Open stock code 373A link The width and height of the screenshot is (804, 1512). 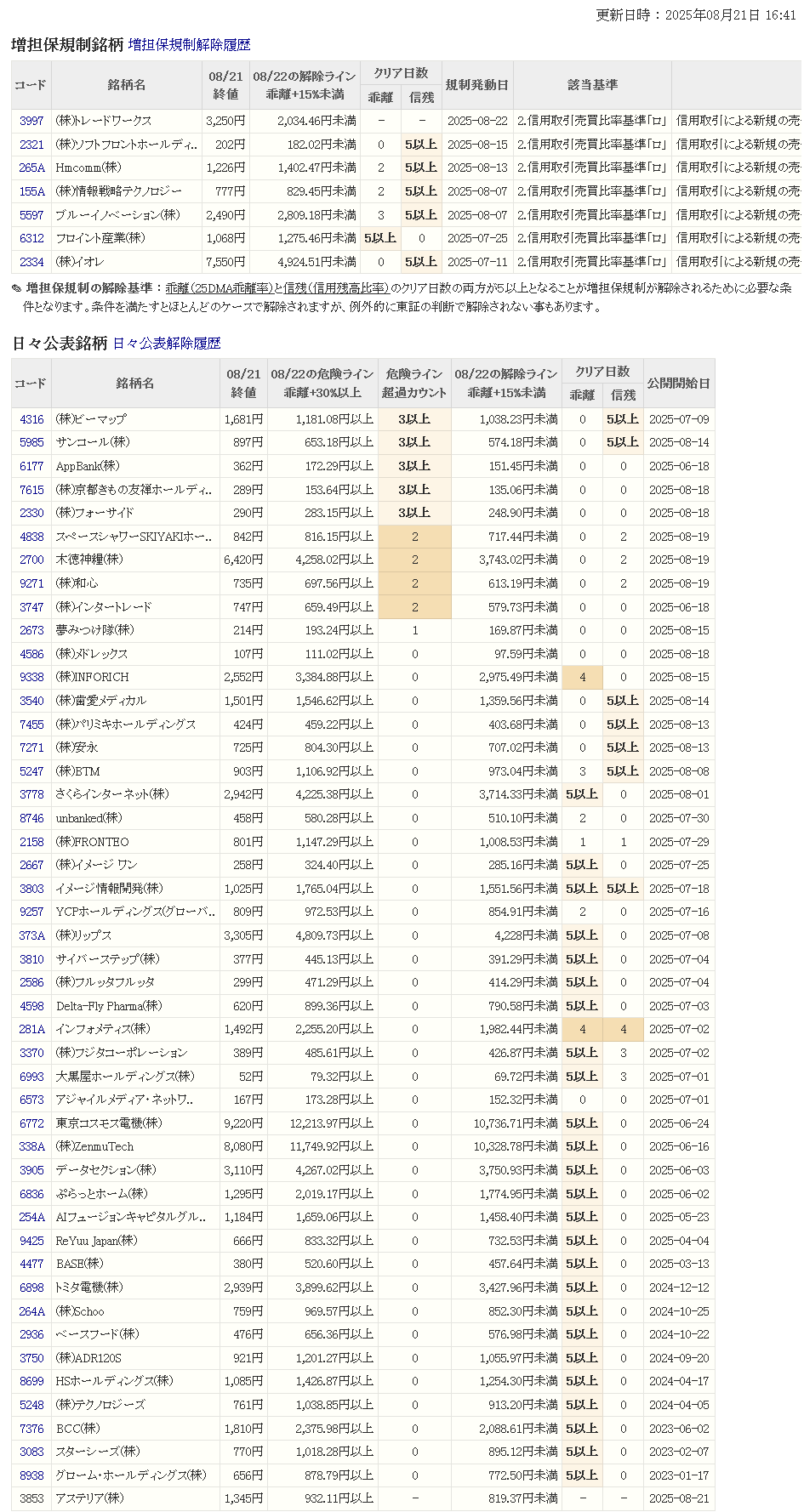[31, 935]
